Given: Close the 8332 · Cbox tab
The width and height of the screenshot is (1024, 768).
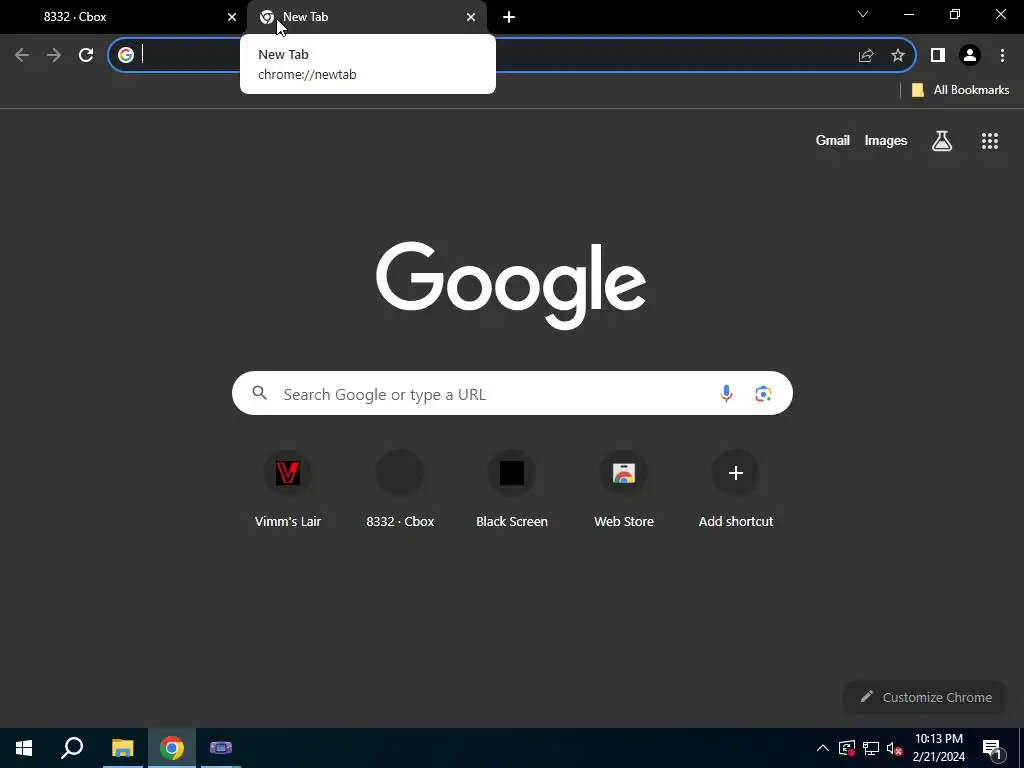Looking at the screenshot, I should pyautogui.click(x=232, y=17).
